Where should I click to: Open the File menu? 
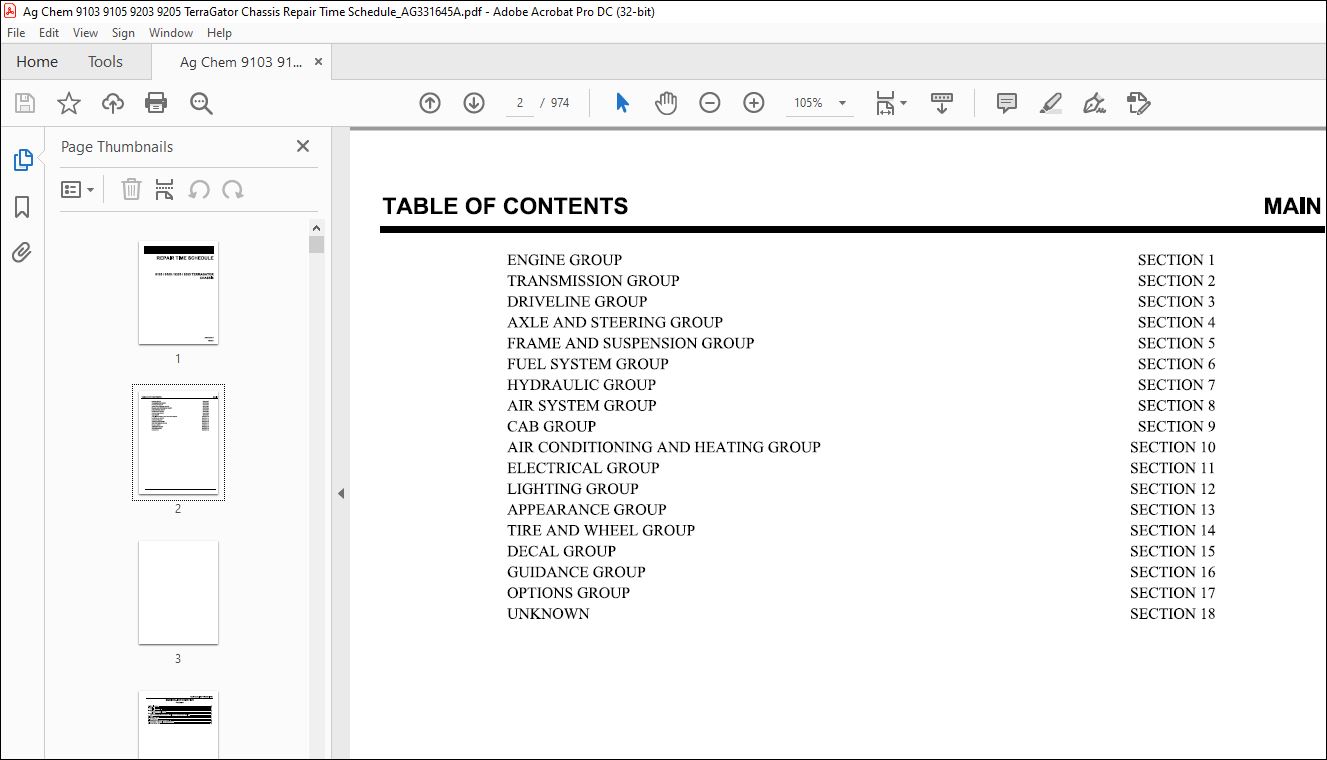point(16,33)
